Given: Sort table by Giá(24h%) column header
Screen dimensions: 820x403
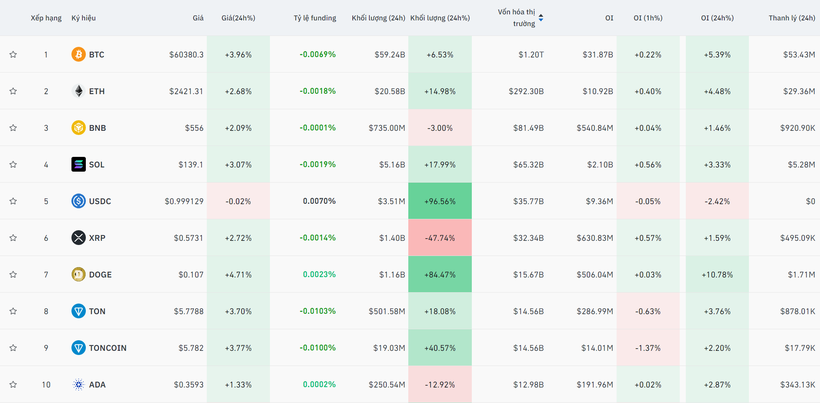Looking at the screenshot, I should [x=238, y=18].
